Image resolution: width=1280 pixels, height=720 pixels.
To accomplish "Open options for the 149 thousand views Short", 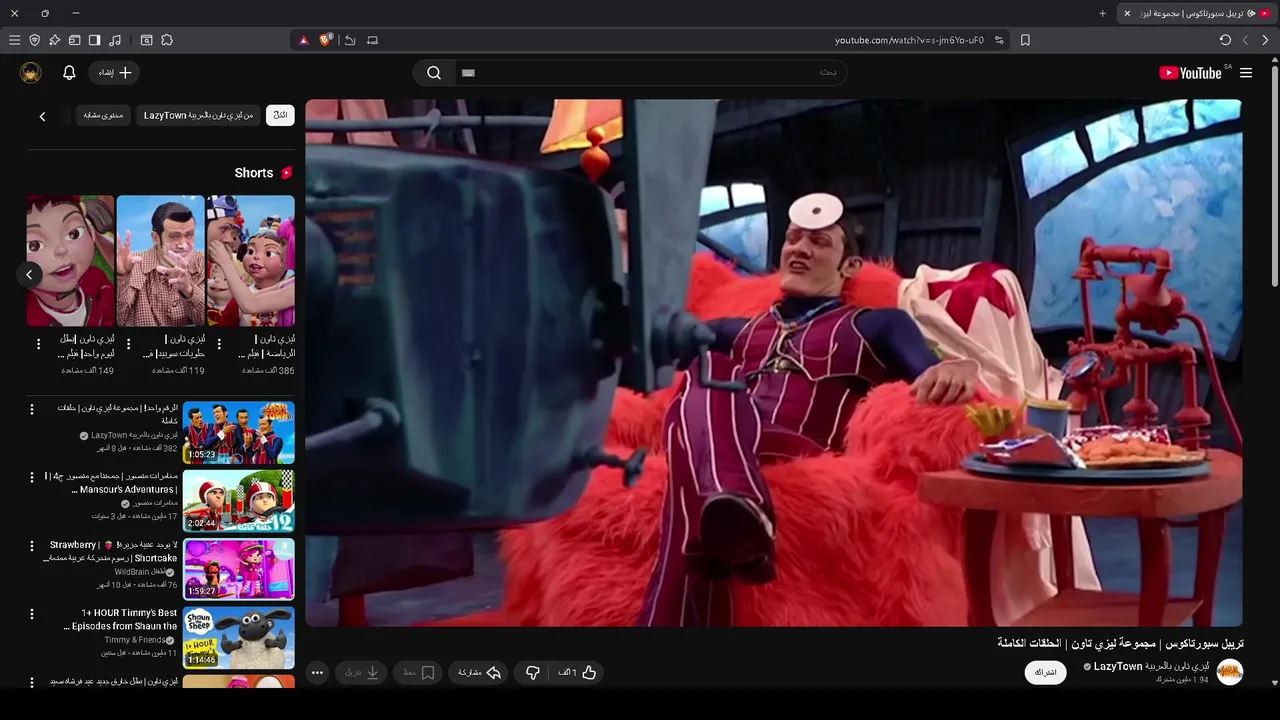I will click(x=38, y=344).
